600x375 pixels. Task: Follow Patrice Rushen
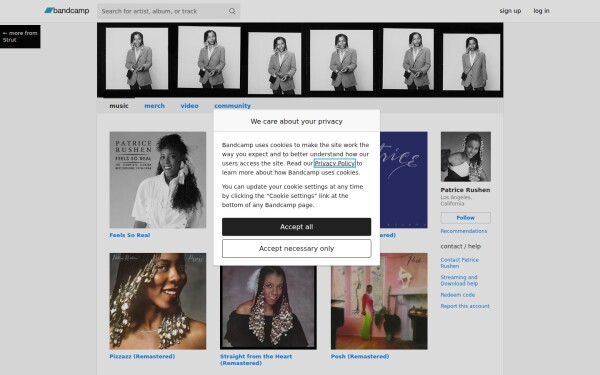point(466,218)
